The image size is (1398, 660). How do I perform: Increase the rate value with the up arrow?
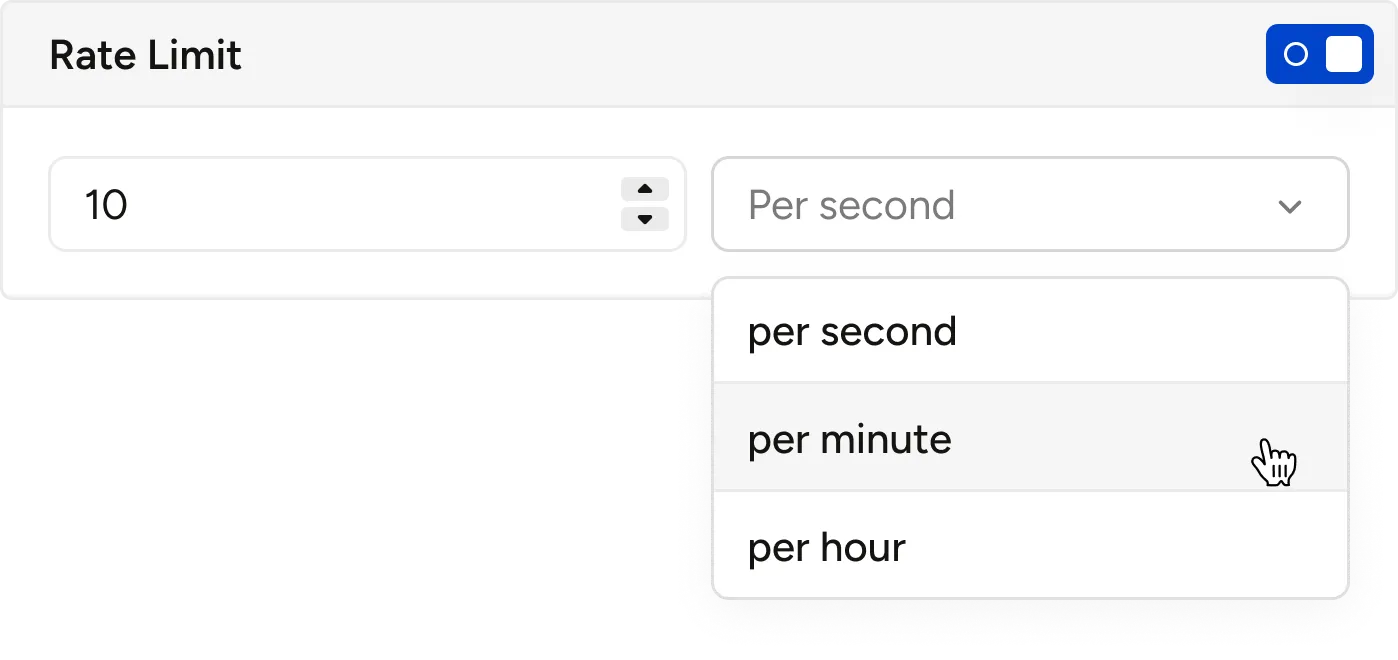click(x=645, y=189)
